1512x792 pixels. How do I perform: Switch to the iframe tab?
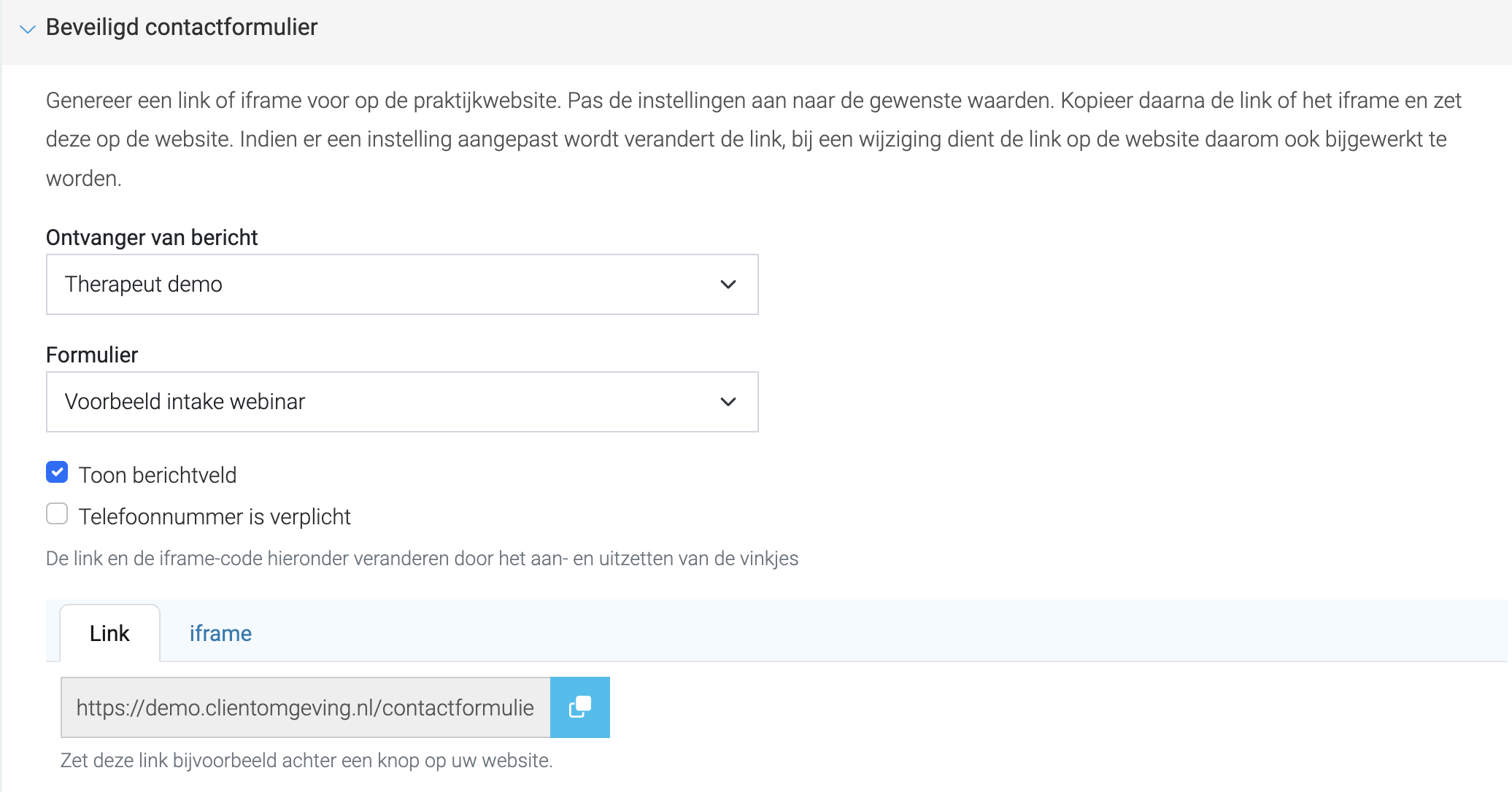click(x=220, y=633)
